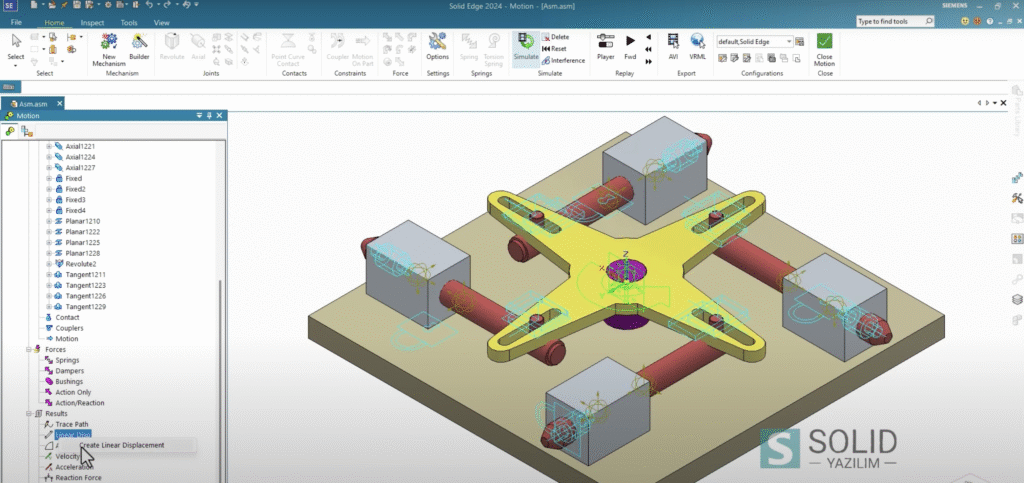
Task: Export the animation as AVI
Action: point(673,48)
